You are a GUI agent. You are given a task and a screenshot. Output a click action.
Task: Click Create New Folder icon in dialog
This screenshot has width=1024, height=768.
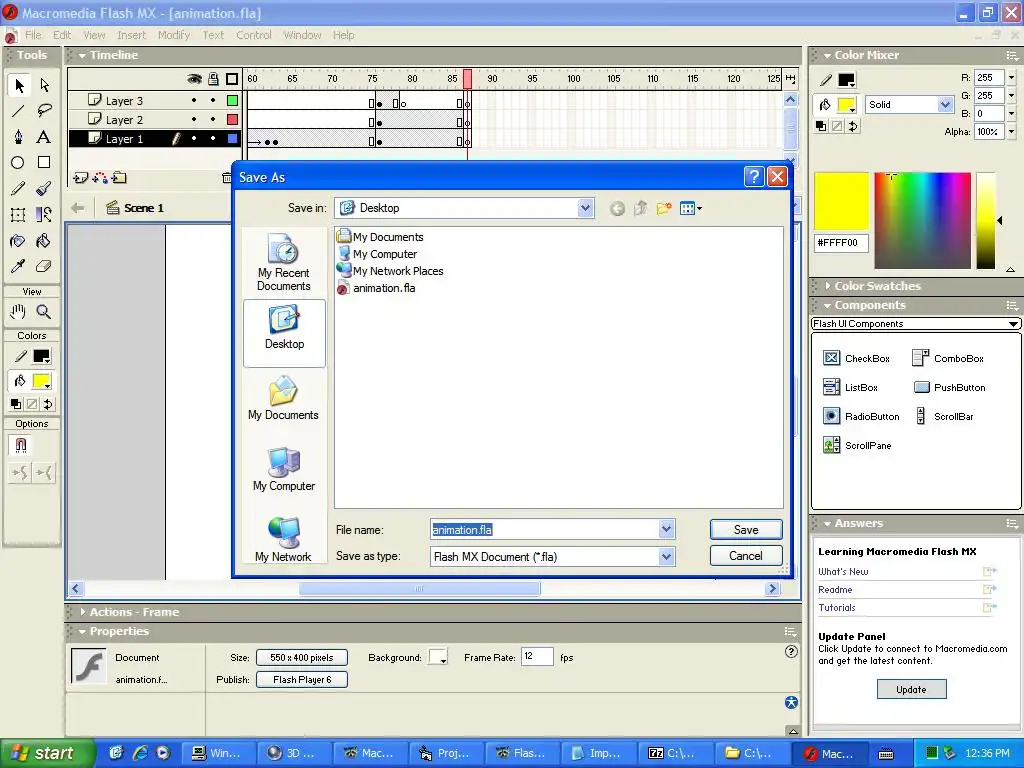coord(664,208)
